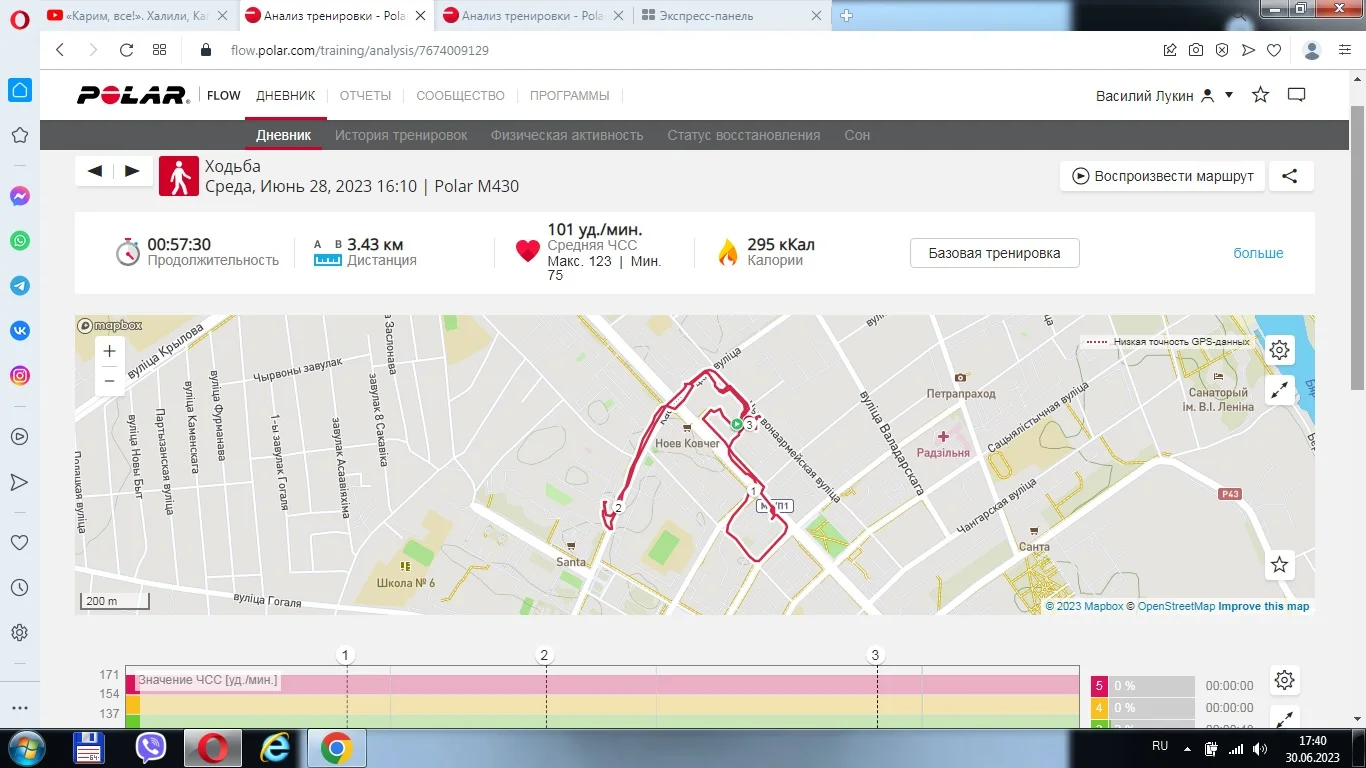Open the favorites star in Polar header
Image resolution: width=1366 pixels, height=768 pixels.
(x=1261, y=95)
